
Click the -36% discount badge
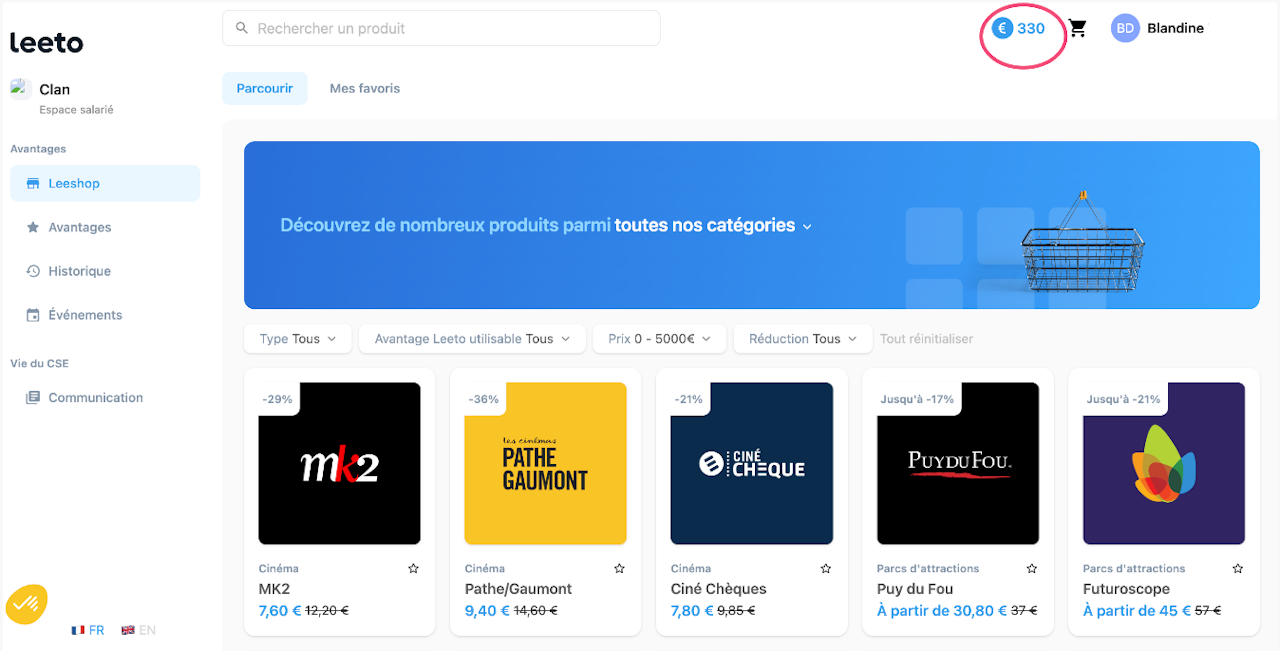pyautogui.click(x=484, y=399)
